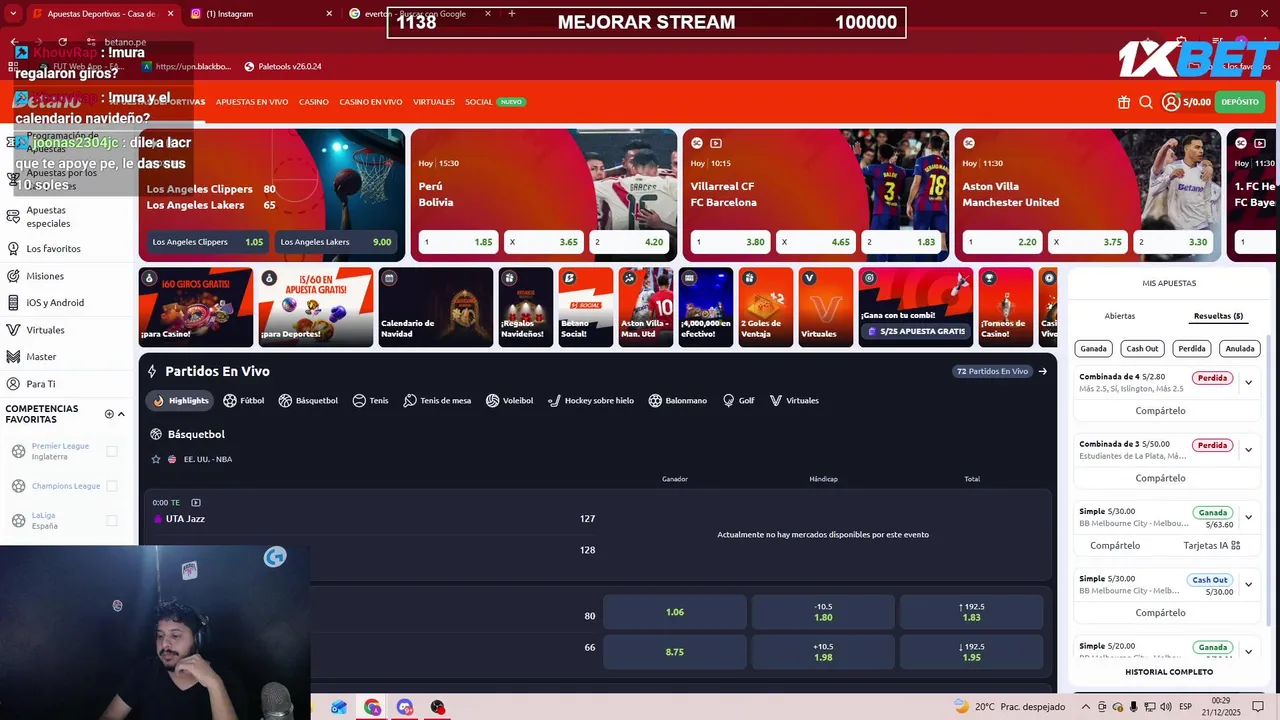The image size is (1280, 720).
Task: Open the Master sidebar icon
Action: coord(14,357)
